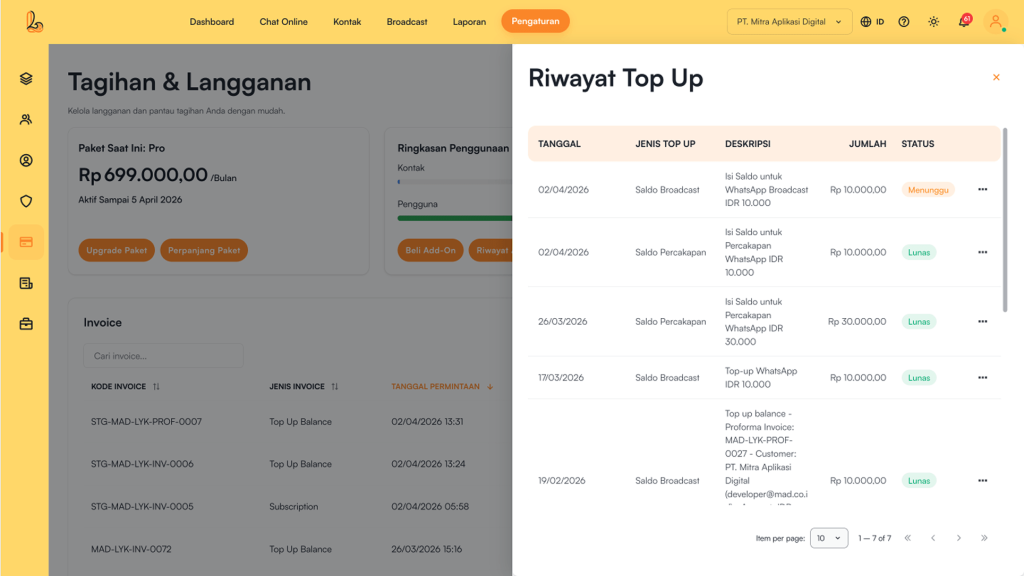The height and width of the screenshot is (576, 1024).
Task: Expand the PT. Mitra Aplikasi Digital dropdown
Action: point(789,22)
